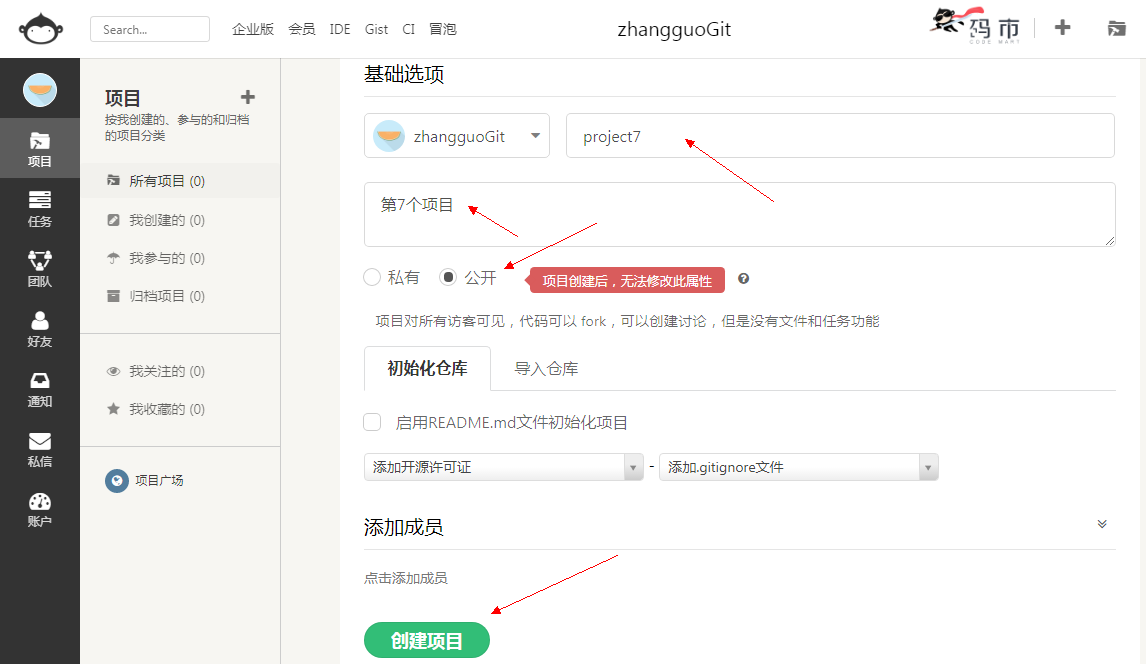Enable README.md initialization checkbox
This screenshot has height=664, width=1146.
(372, 422)
